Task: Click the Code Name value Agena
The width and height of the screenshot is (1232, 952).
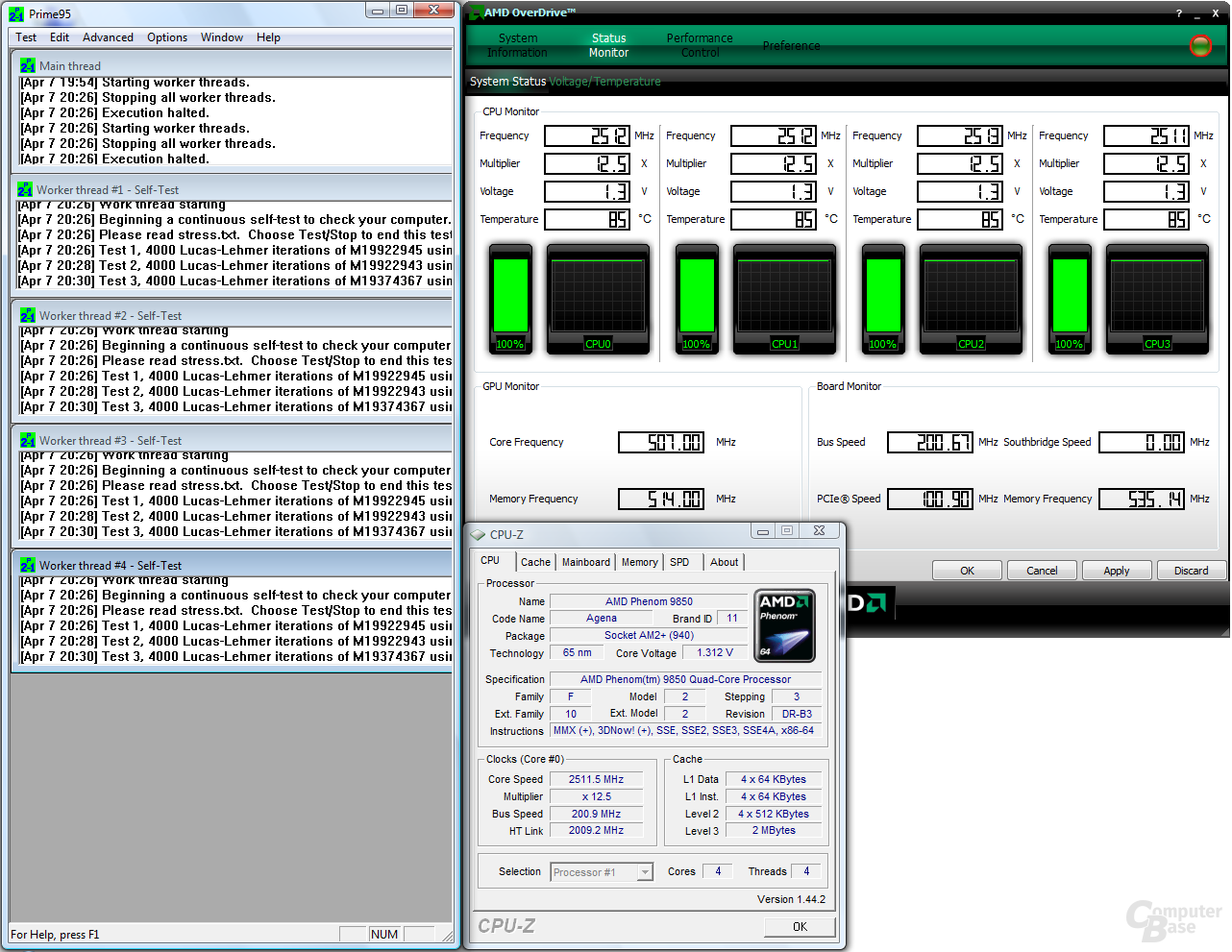Action: point(602,618)
